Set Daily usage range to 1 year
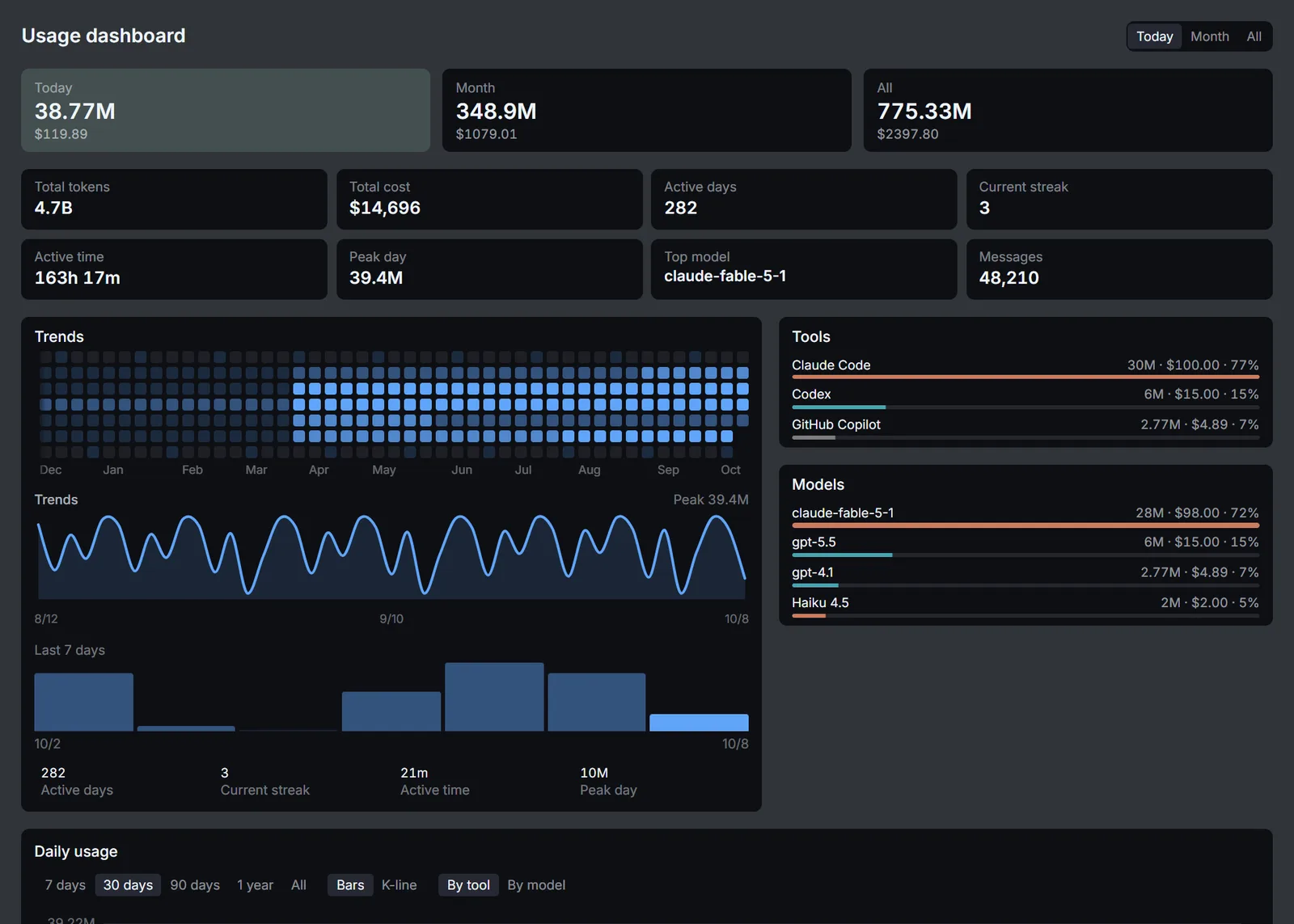 click(255, 885)
